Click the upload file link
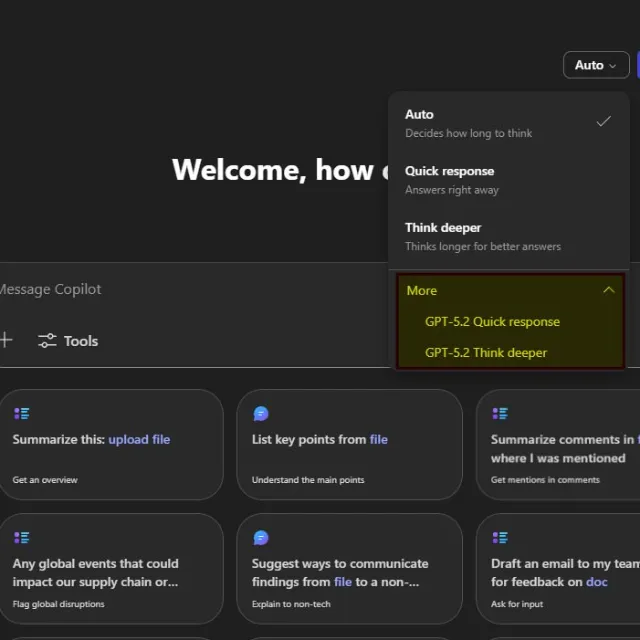Image resolution: width=640 pixels, height=640 pixels. [139, 440]
